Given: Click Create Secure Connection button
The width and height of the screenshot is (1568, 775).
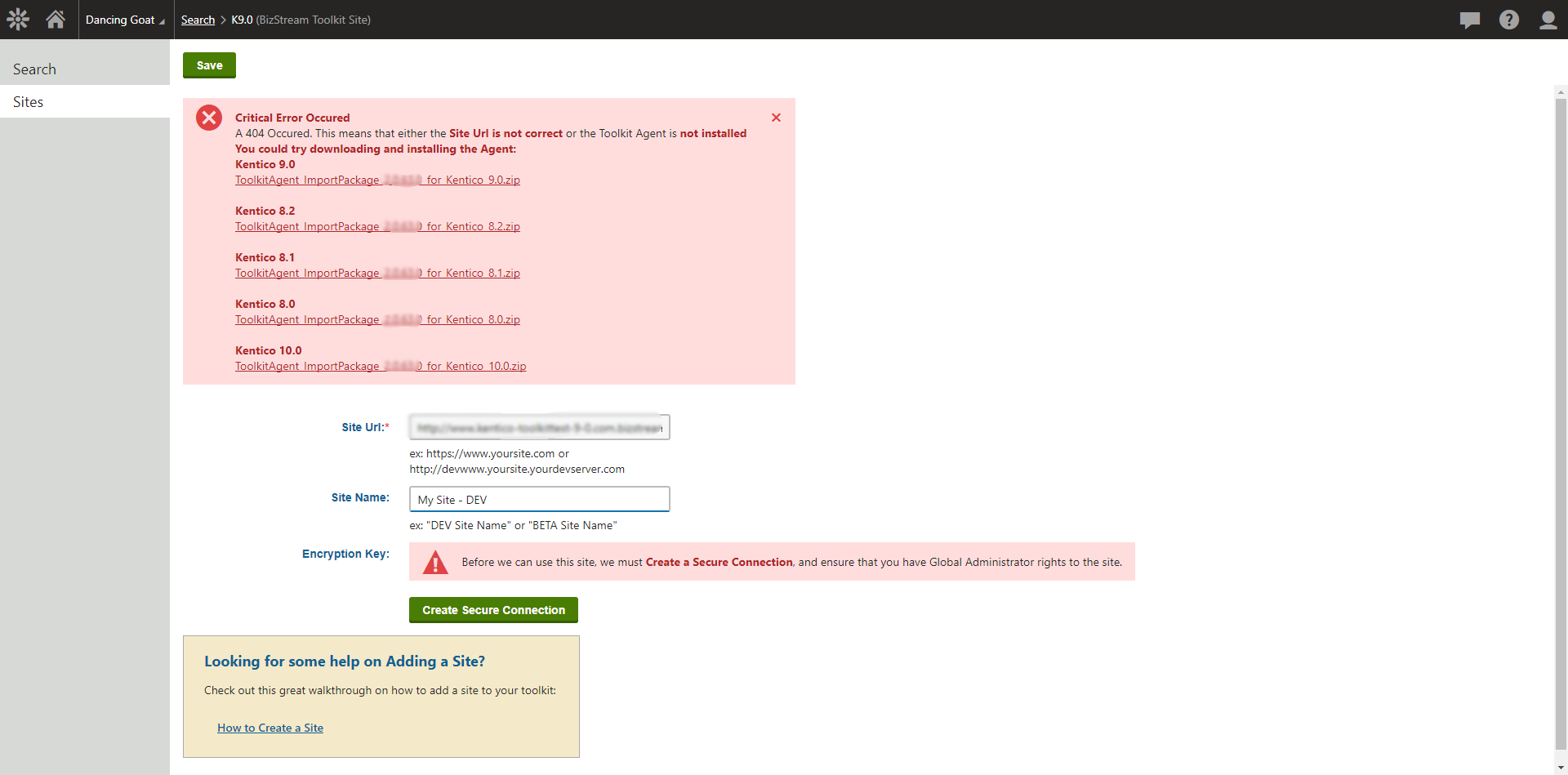Looking at the screenshot, I should coord(493,610).
